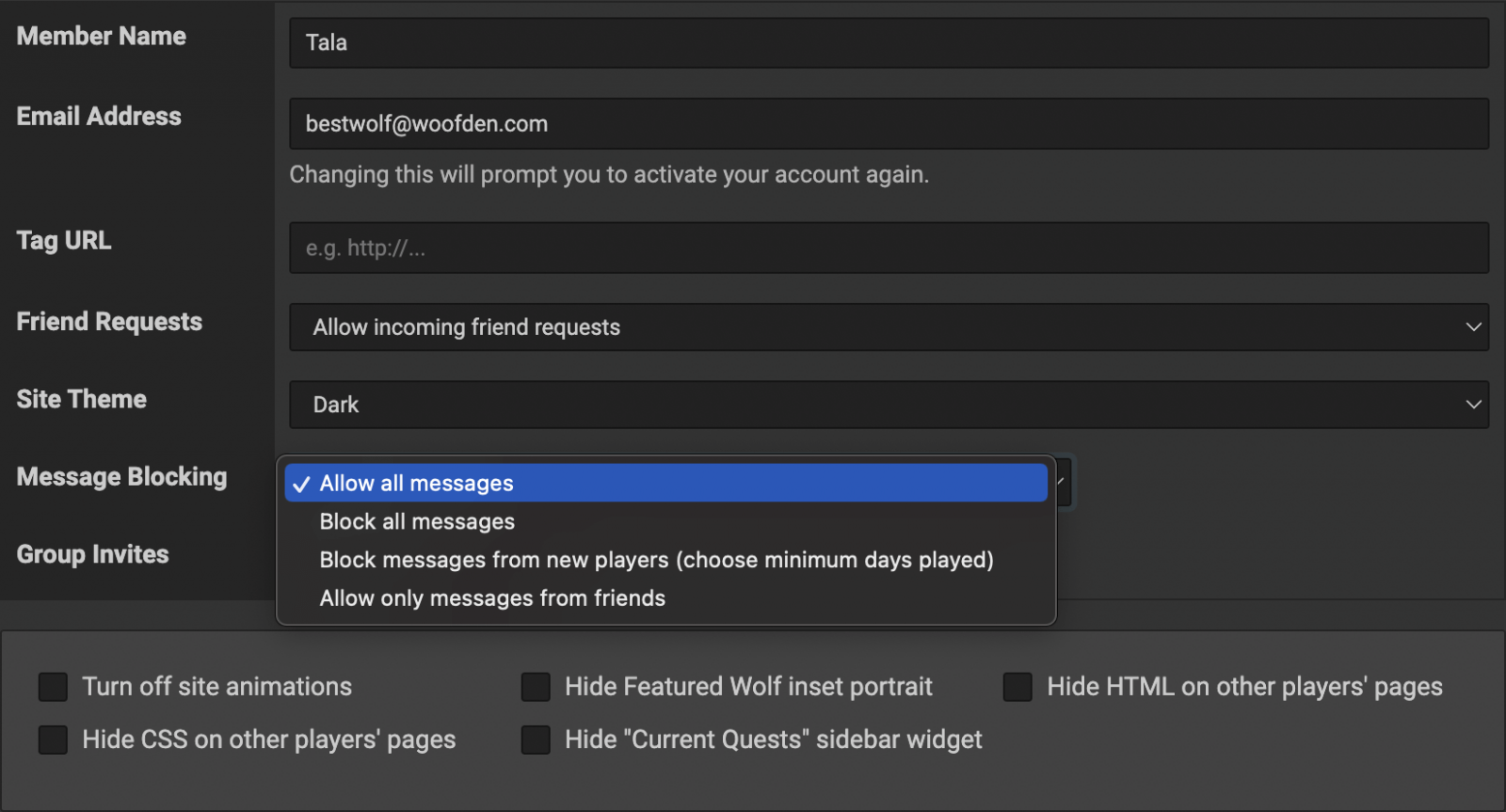1506x812 pixels.
Task: Click into the Tag URL field
Action: [x=888, y=248]
